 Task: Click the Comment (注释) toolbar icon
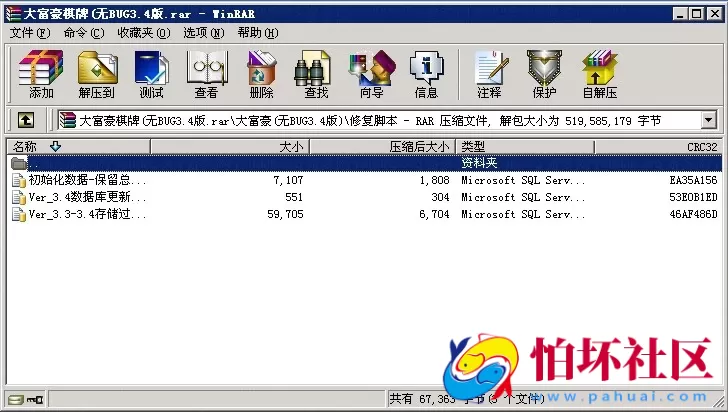tap(490, 74)
